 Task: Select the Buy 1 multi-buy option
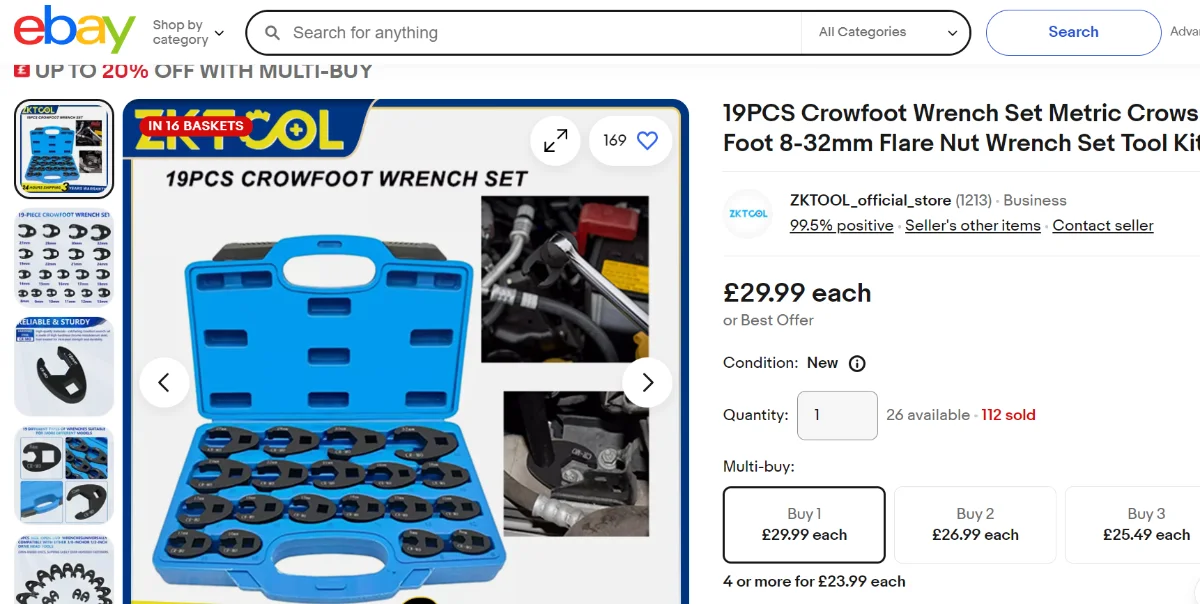pos(804,524)
